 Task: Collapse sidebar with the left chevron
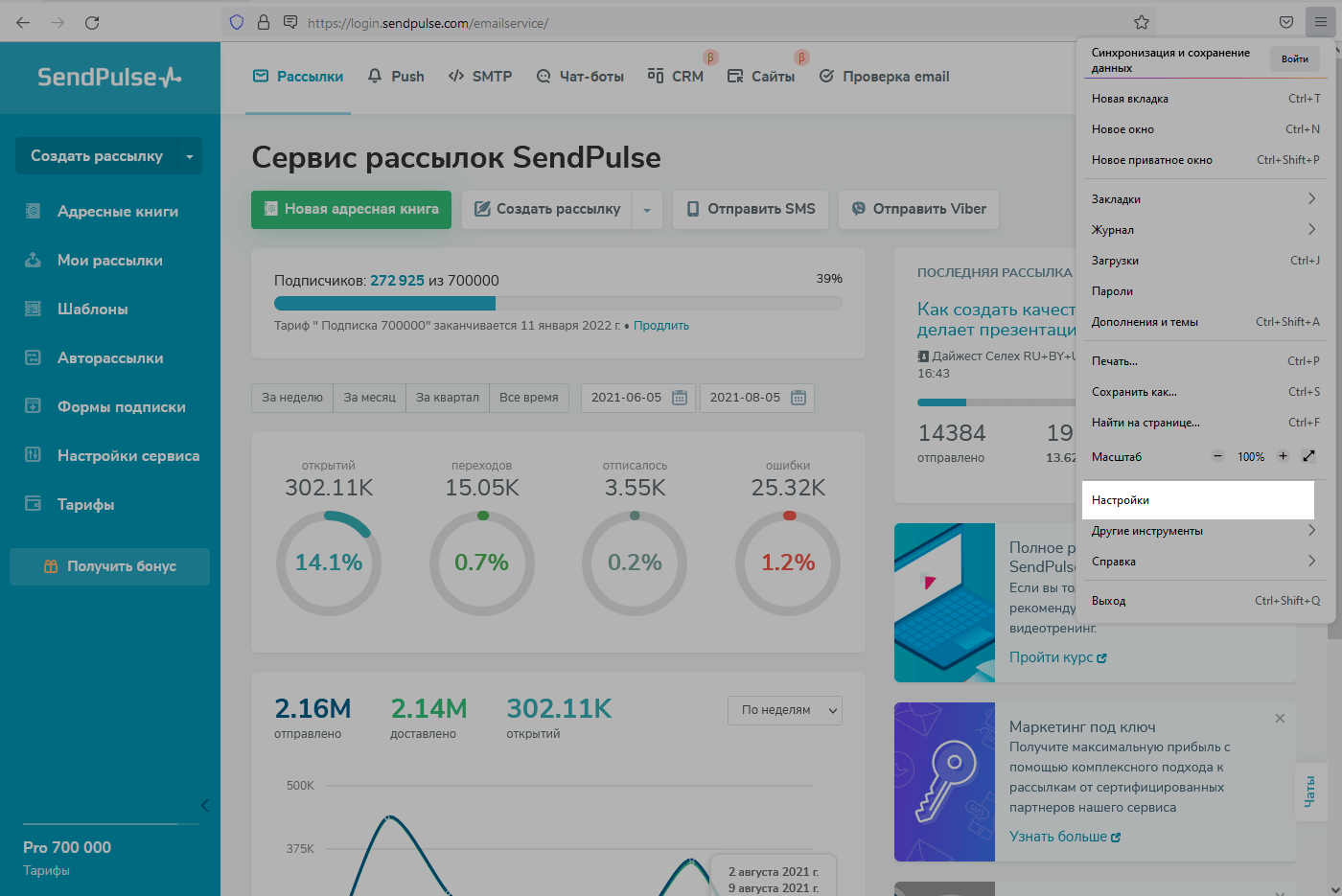pyautogui.click(x=204, y=805)
